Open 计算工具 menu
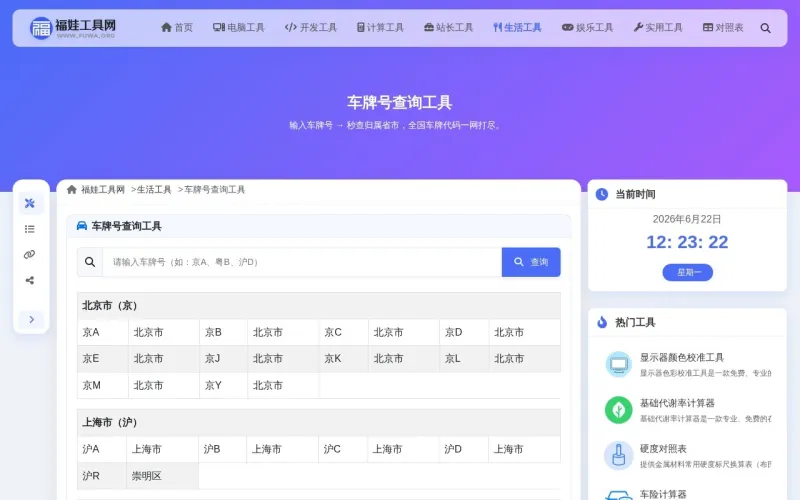This screenshot has height=500, width=800. pos(380,28)
